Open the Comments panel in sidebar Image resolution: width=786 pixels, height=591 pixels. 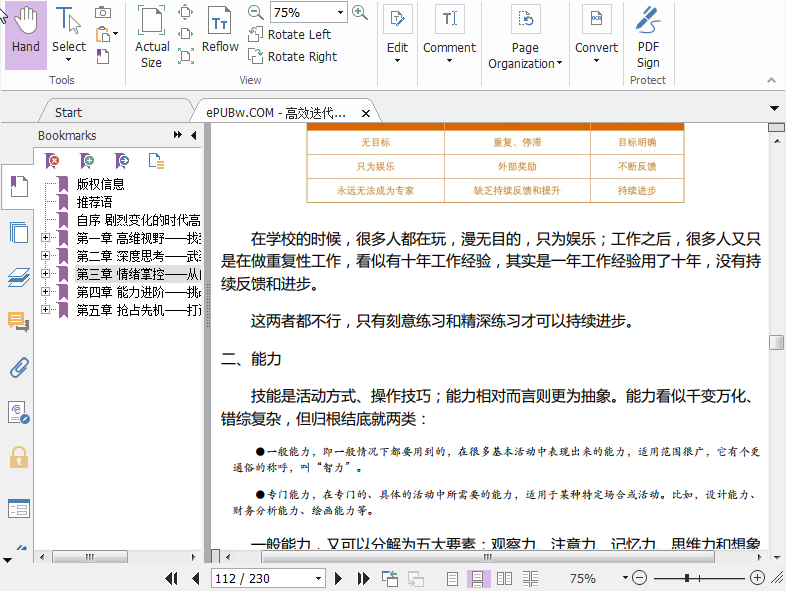coord(18,322)
